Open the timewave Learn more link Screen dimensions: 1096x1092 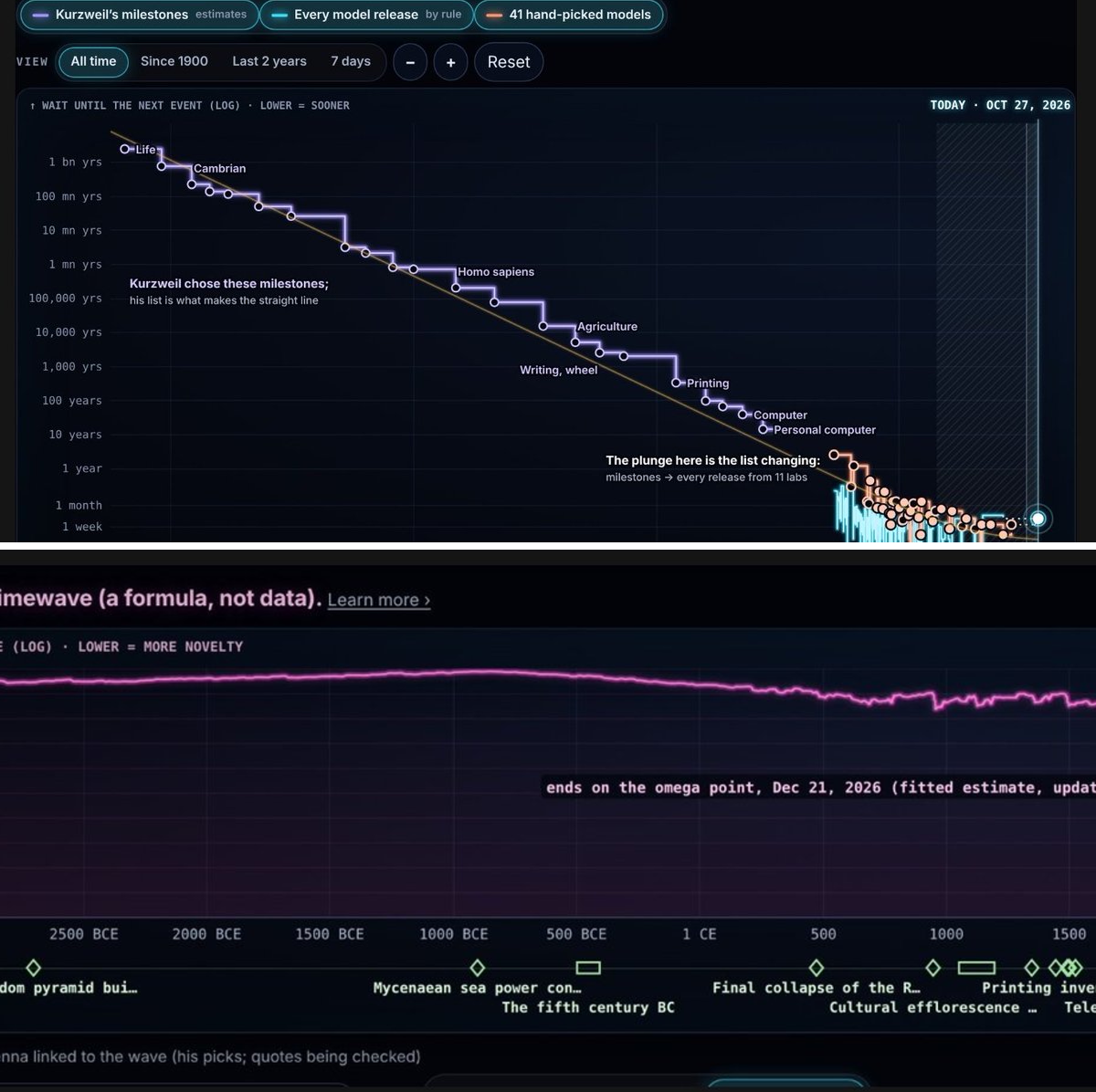[x=379, y=600]
